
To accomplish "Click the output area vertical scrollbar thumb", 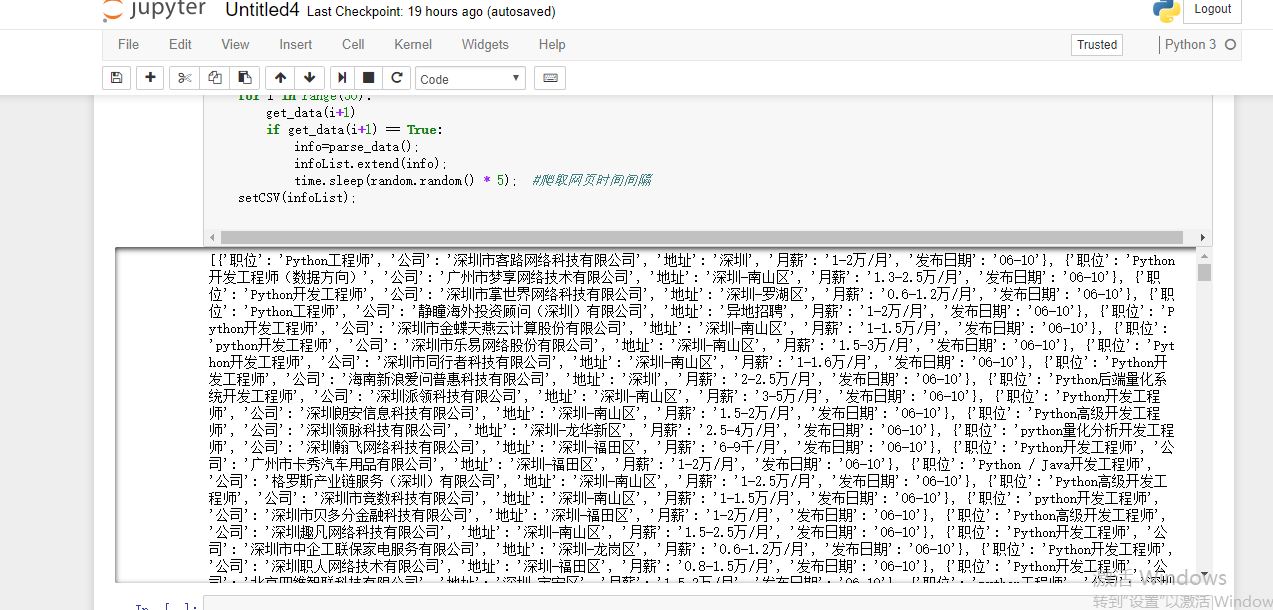I will 1204,272.
